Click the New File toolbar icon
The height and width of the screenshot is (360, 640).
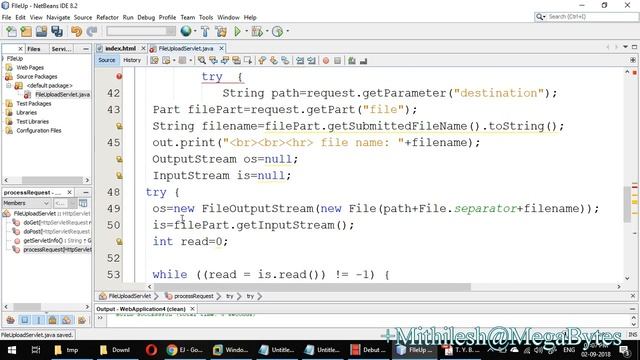[11, 31]
